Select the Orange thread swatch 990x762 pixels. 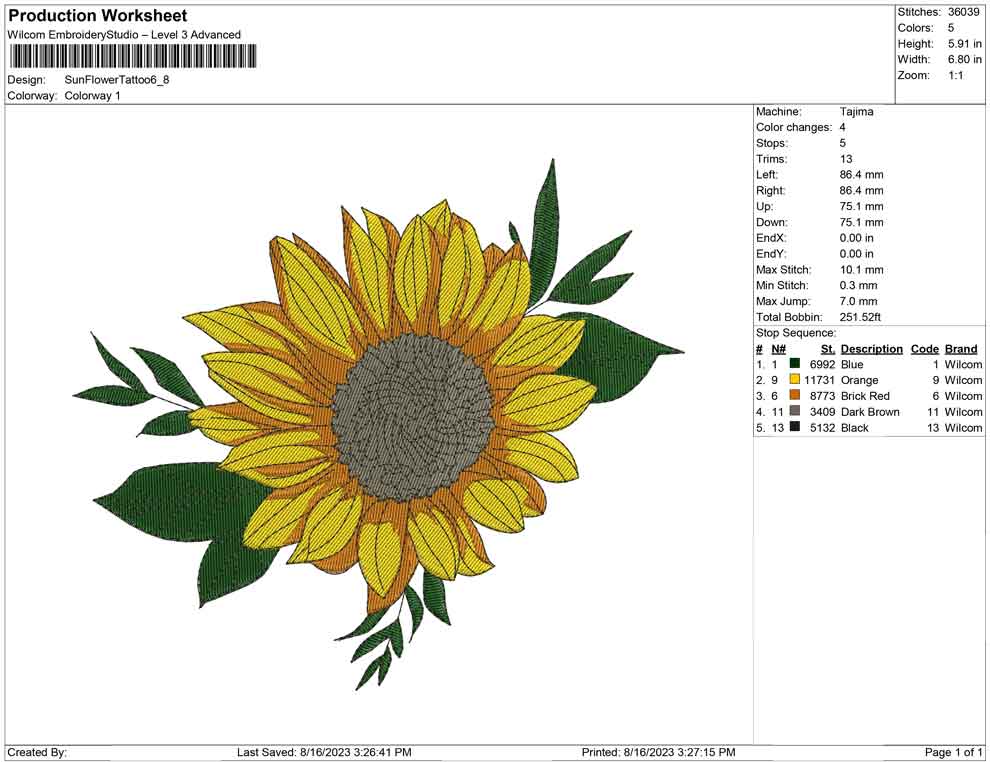tap(794, 380)
